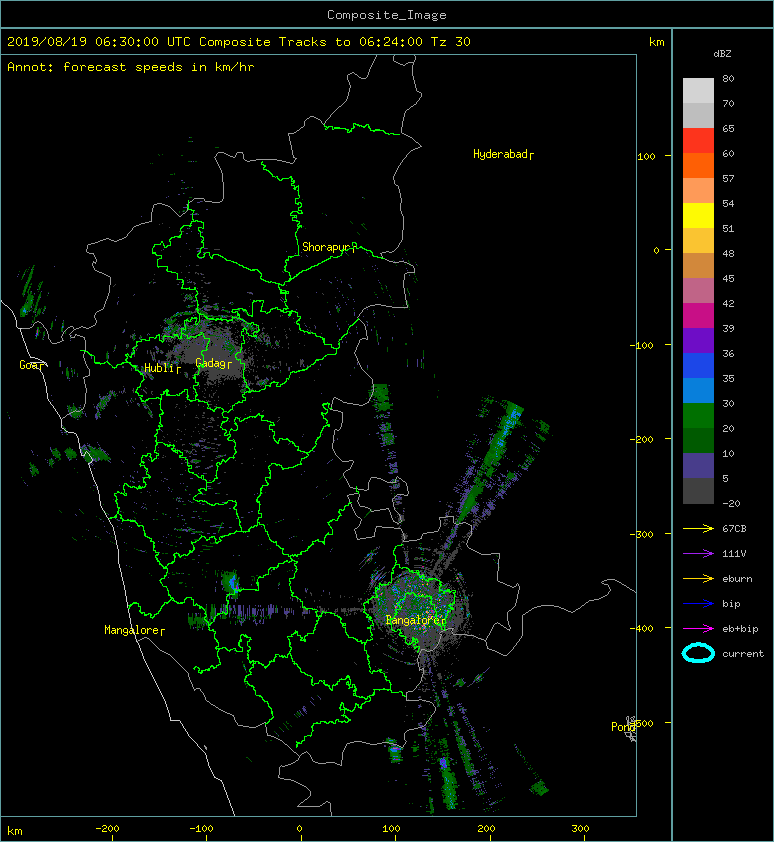
Task: Click the slate blue 10 dBZ swatch
Action: [698, 465]
